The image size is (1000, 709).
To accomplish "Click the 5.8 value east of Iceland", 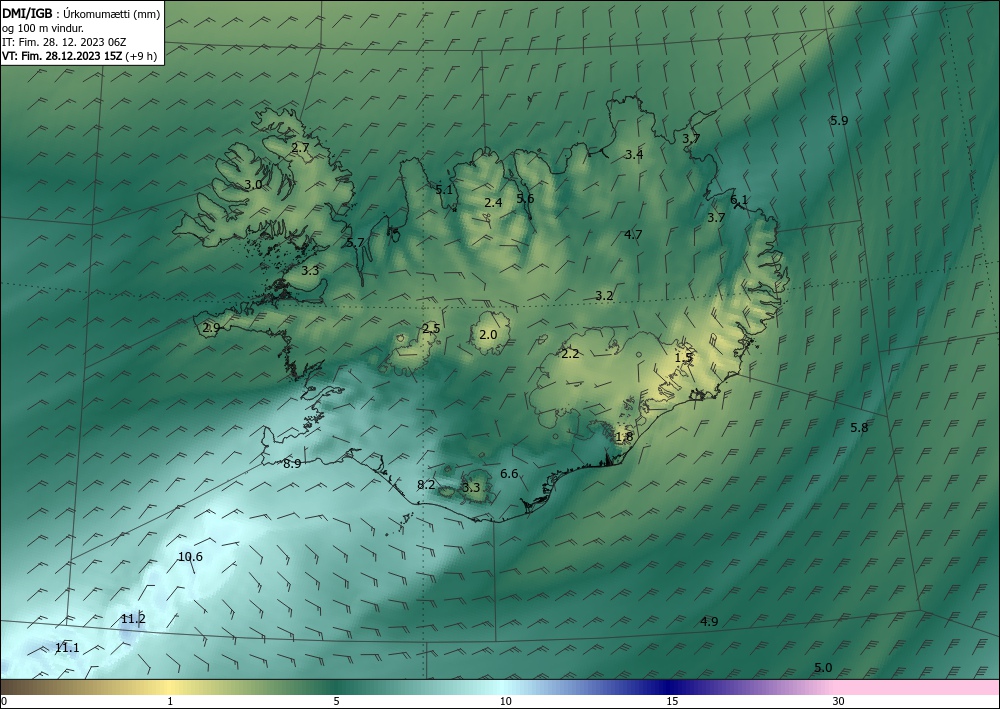I will [859, 427].
